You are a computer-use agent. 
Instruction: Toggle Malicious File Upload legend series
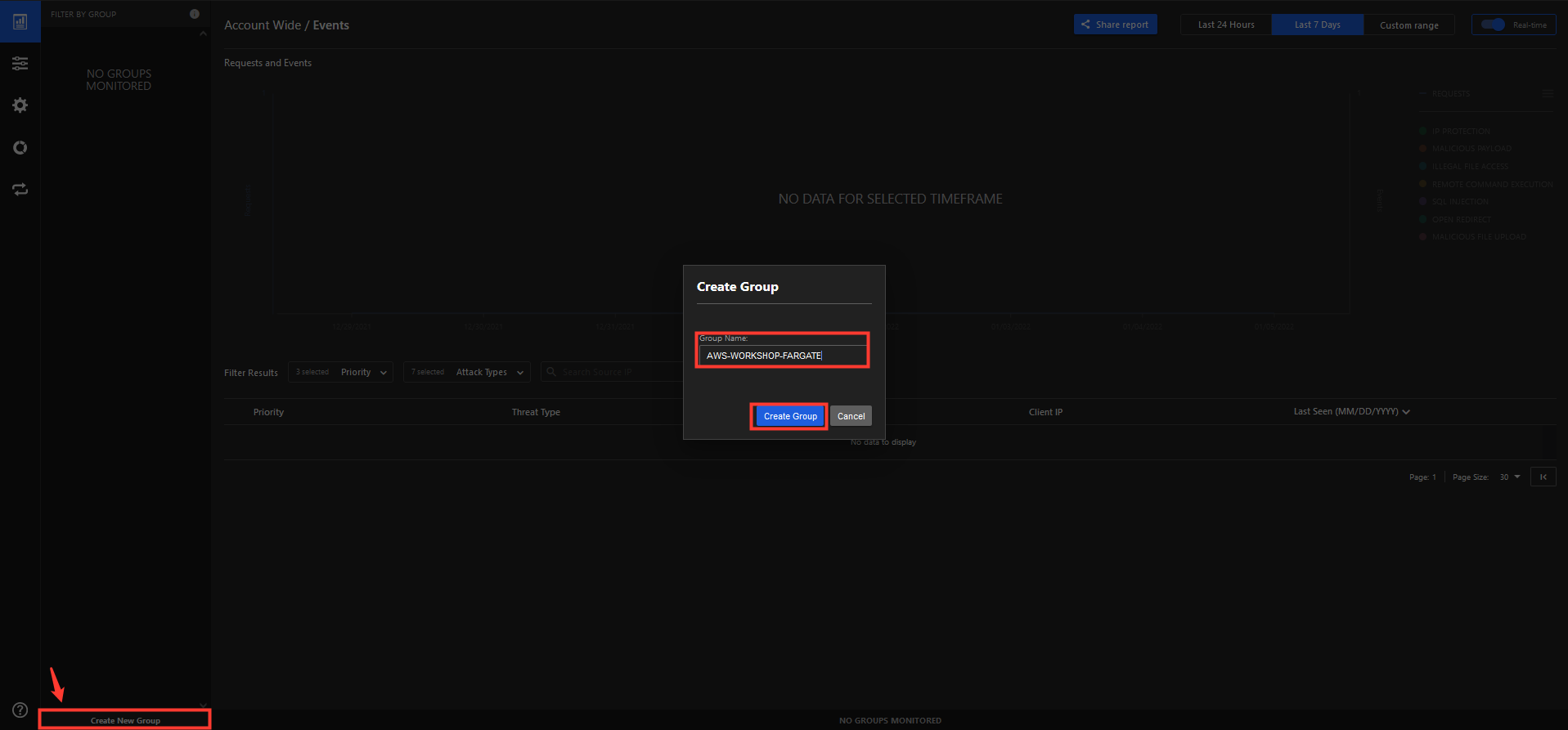click(1473, 237)
